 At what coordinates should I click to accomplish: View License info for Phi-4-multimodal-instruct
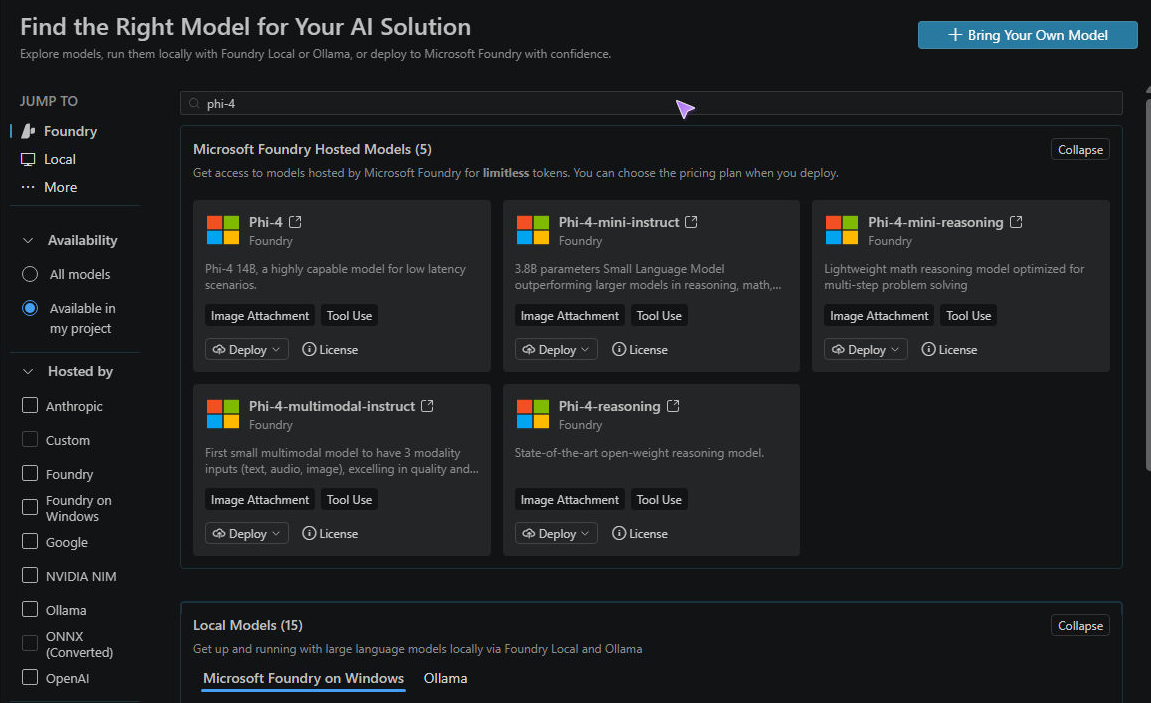330,533
